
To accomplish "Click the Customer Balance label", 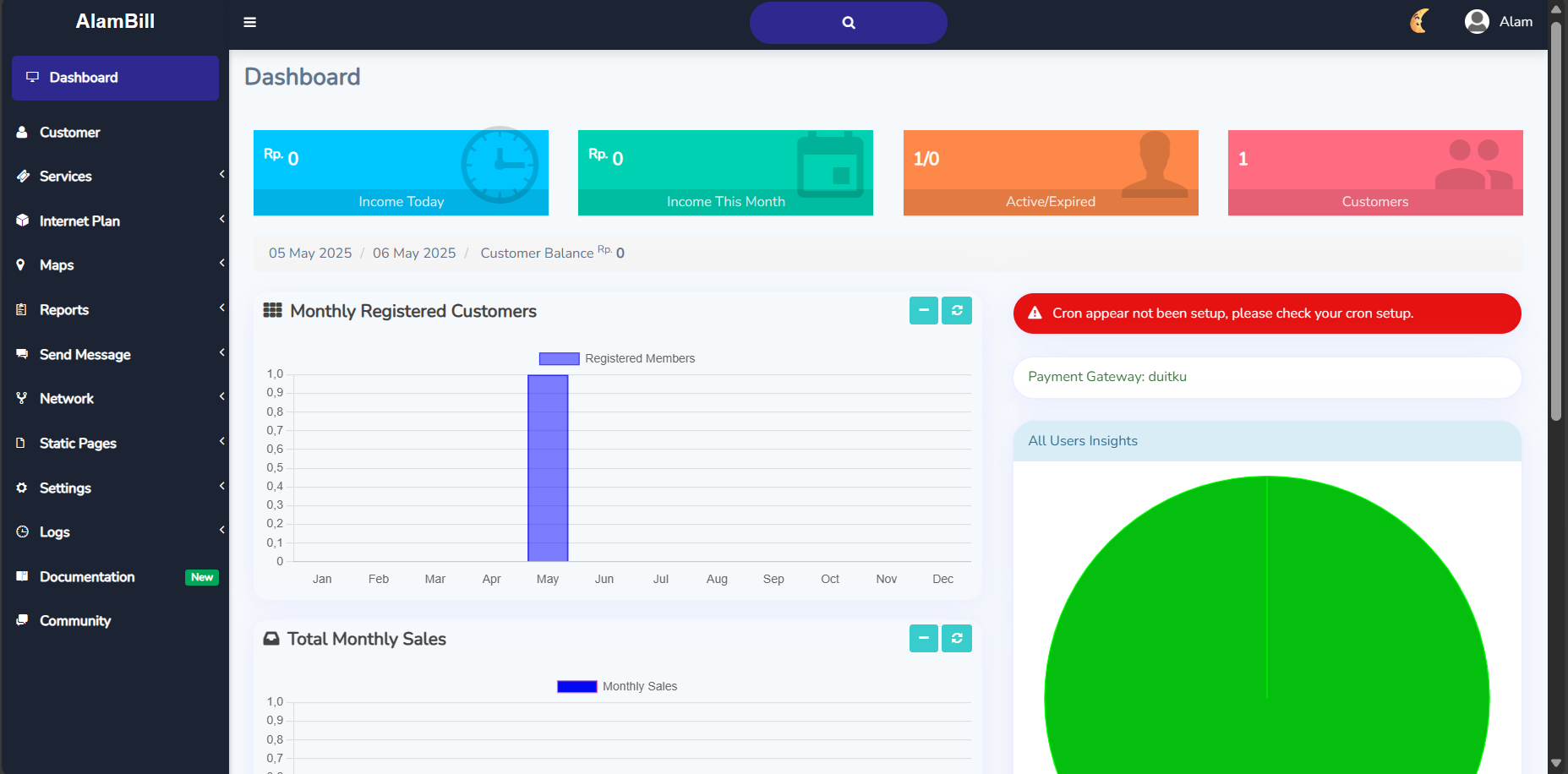I will (537, 253).
